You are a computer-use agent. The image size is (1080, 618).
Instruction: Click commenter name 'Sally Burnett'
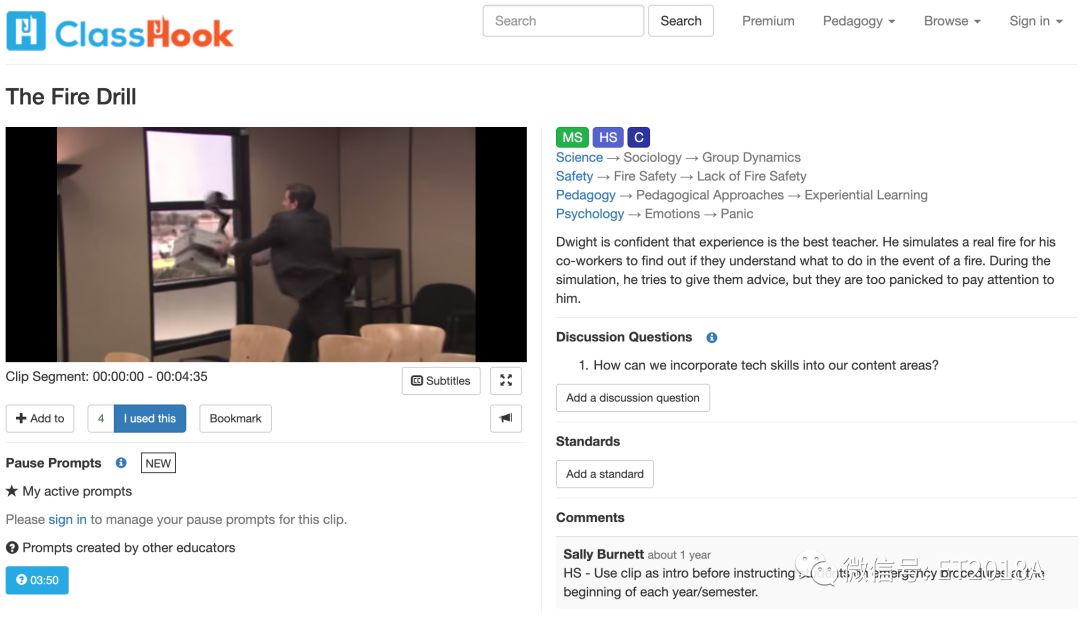click(x=603, y=554)
